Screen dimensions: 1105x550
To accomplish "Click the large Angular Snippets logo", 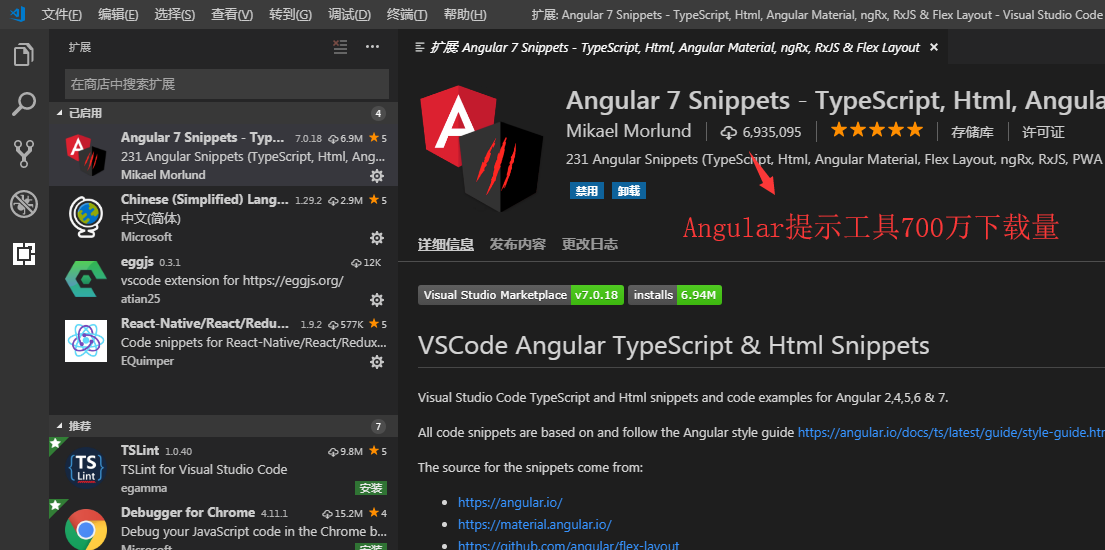I will 481,149.
